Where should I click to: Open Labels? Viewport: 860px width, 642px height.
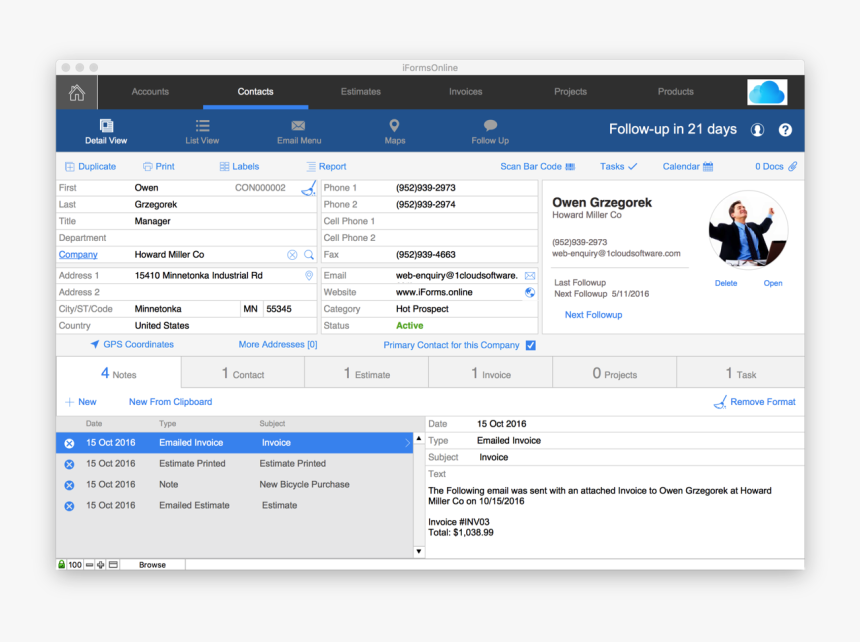[x=239, y=167]
